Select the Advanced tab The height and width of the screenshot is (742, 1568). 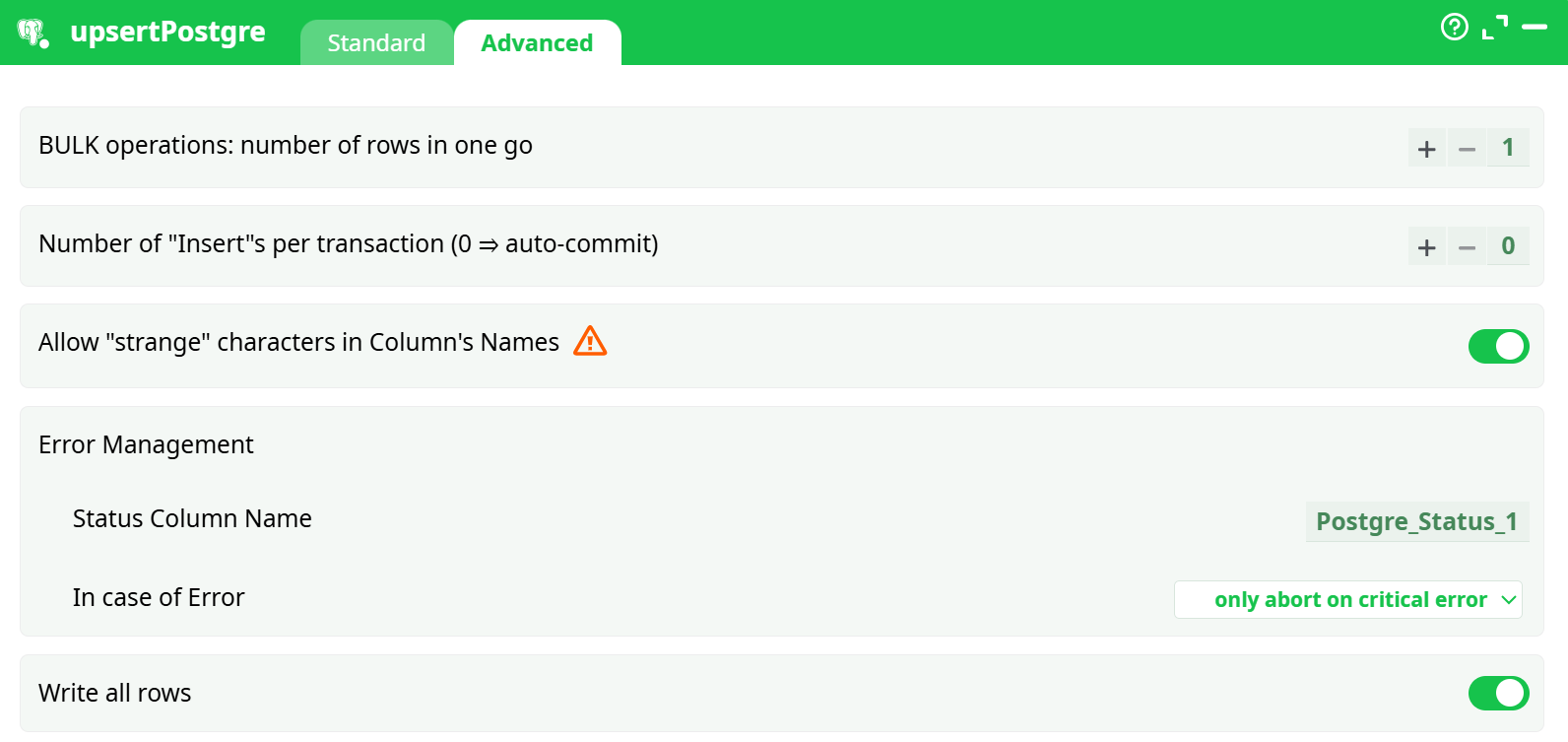point(537,43)
